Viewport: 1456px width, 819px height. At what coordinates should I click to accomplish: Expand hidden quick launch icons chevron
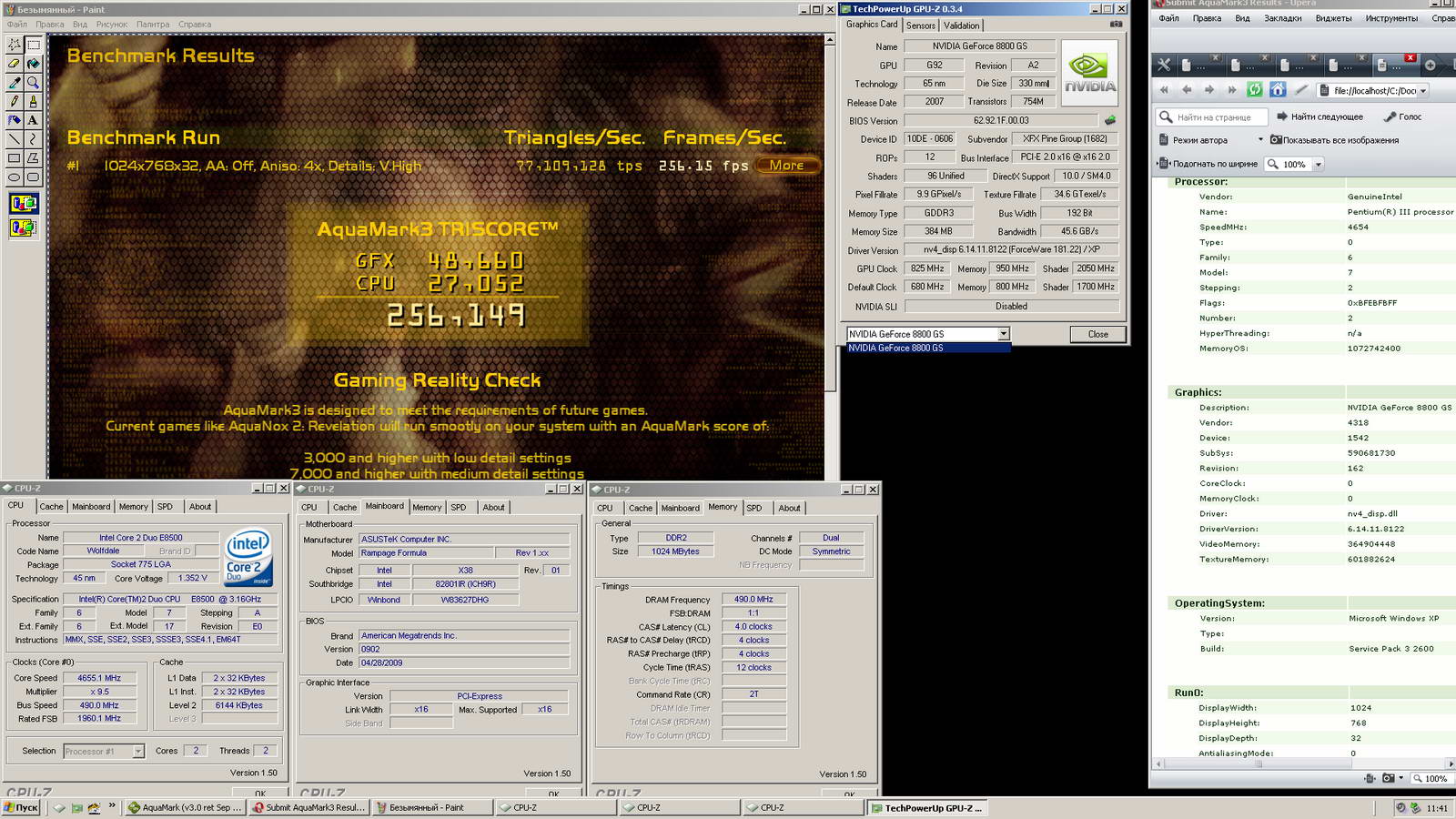112,806
